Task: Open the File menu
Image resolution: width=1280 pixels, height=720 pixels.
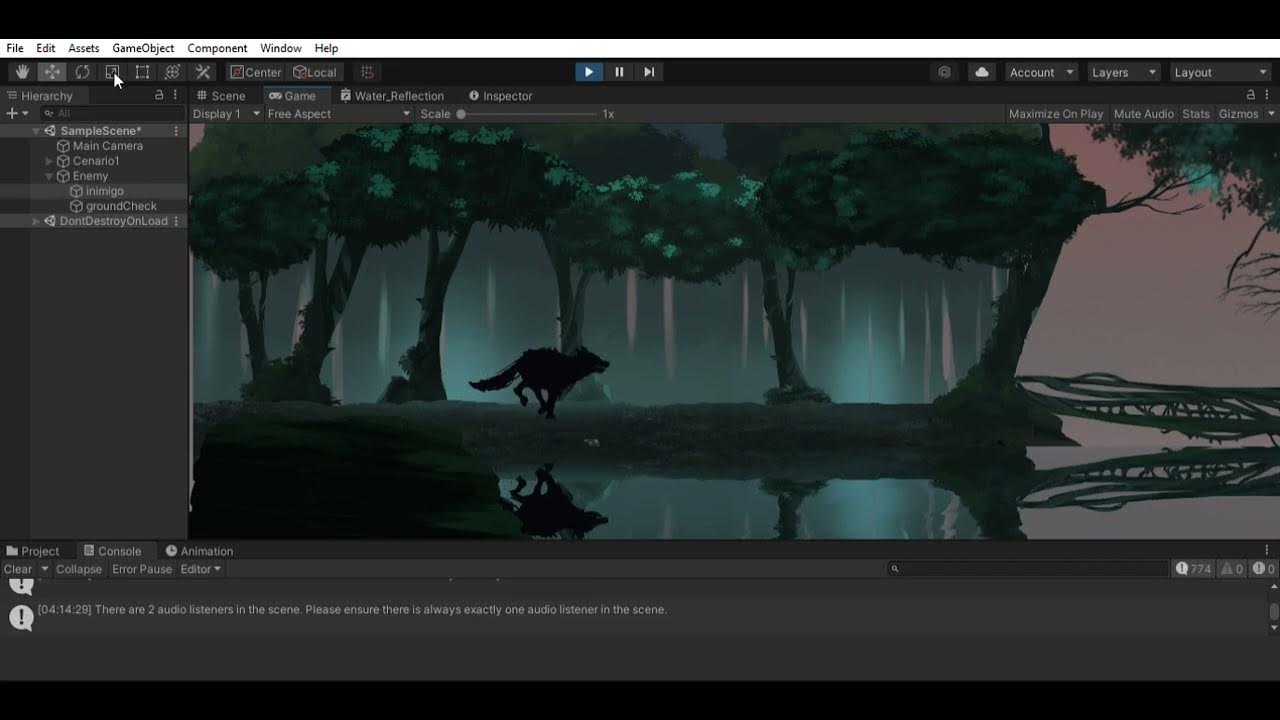Action: [x=15, y=48]
